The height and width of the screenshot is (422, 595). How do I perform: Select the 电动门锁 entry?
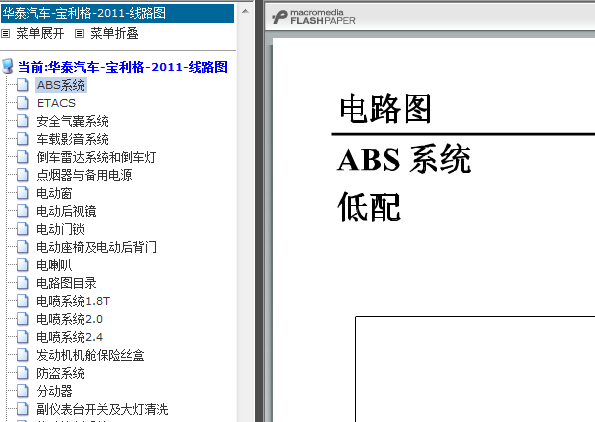click(x=60, y=229)
